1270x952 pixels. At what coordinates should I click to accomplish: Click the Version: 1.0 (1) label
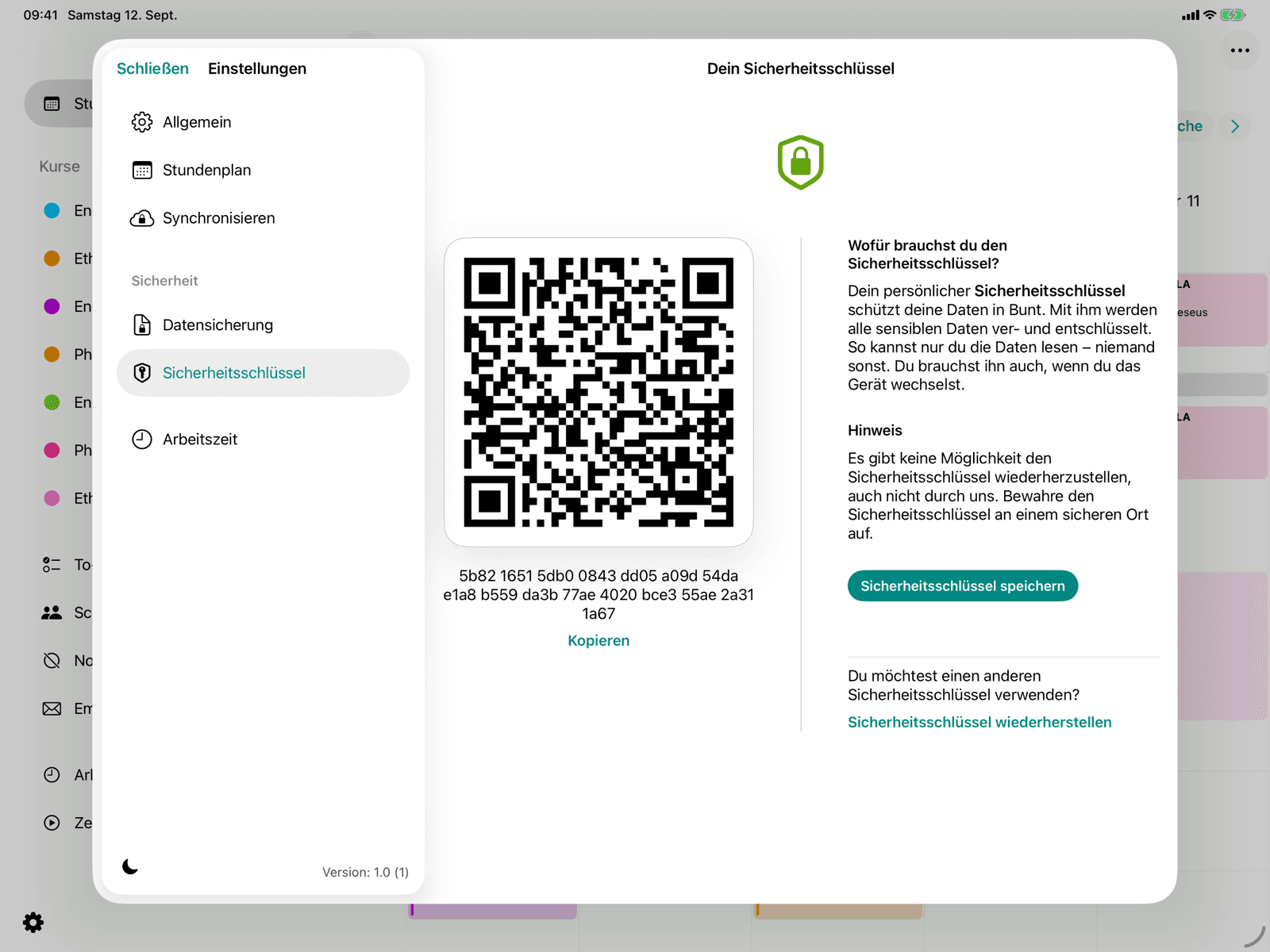[x=365, y=873]
